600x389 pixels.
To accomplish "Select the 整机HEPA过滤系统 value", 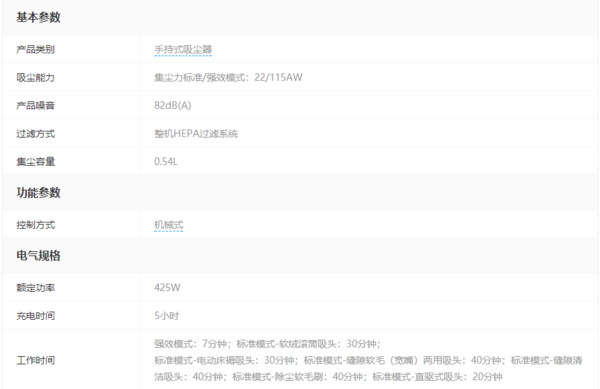I will coord(196,133).
